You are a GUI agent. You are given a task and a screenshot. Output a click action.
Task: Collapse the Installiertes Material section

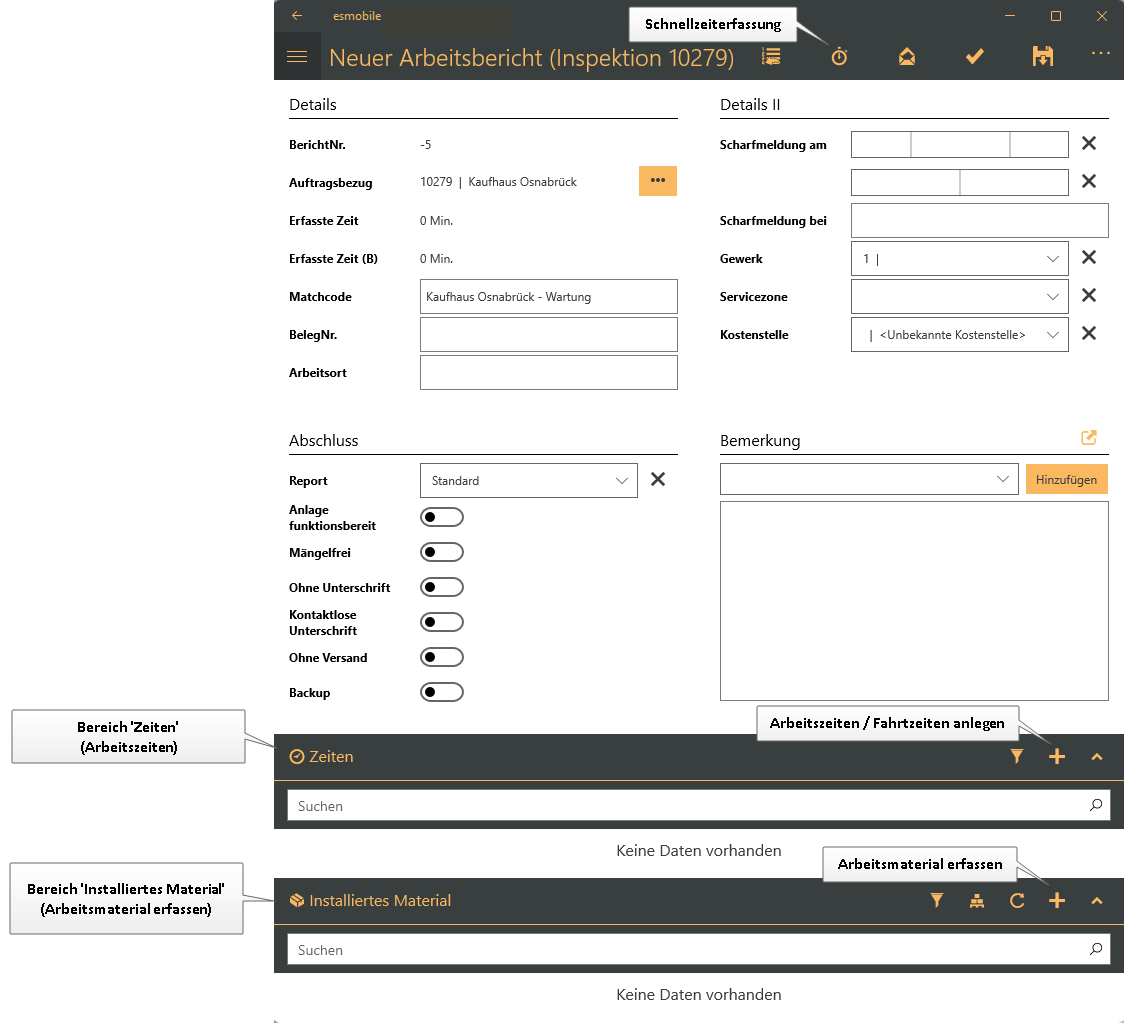(1097, 901)
